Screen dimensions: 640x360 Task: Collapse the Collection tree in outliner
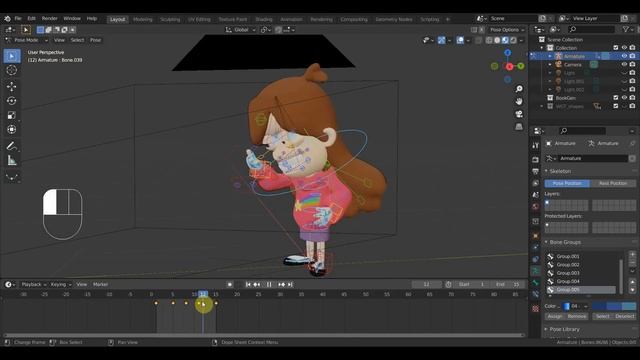[x=542, y=48]
